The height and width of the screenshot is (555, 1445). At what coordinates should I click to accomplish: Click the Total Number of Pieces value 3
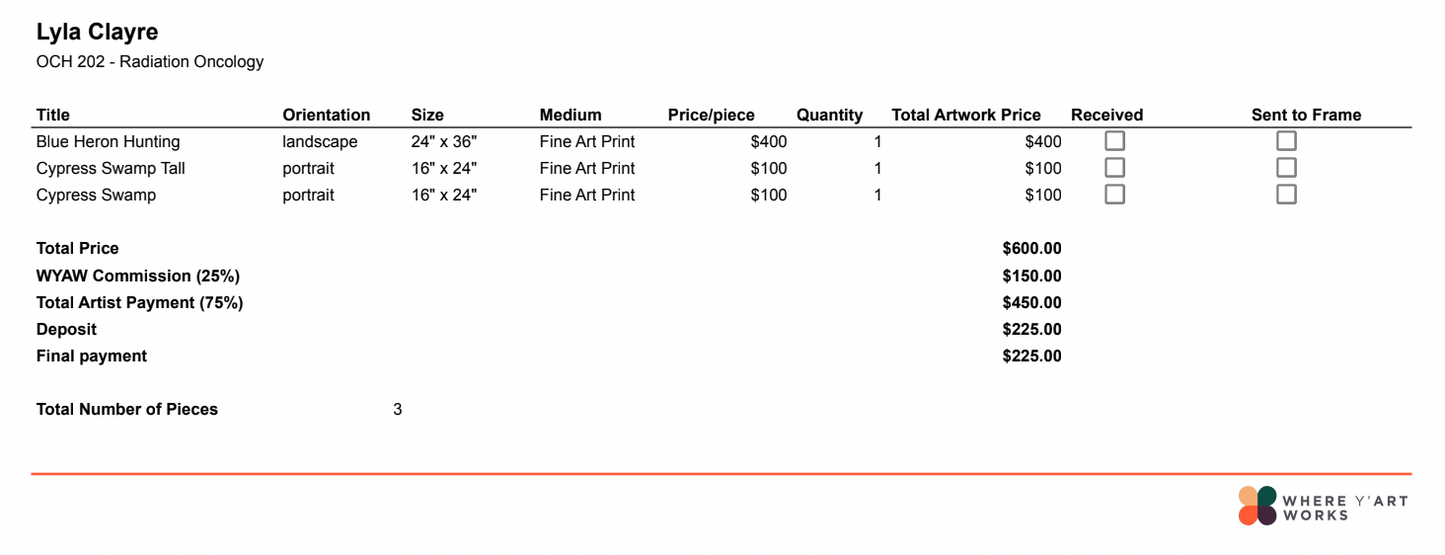pos(397,409)
